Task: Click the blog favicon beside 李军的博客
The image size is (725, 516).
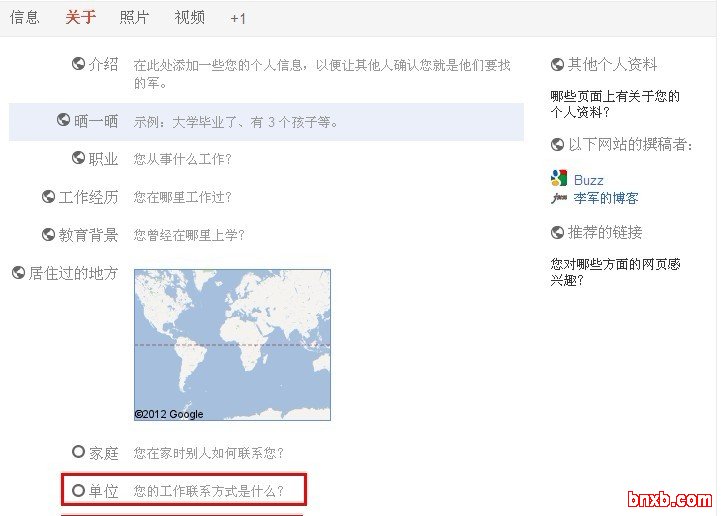Action: [x=559, y=198]
